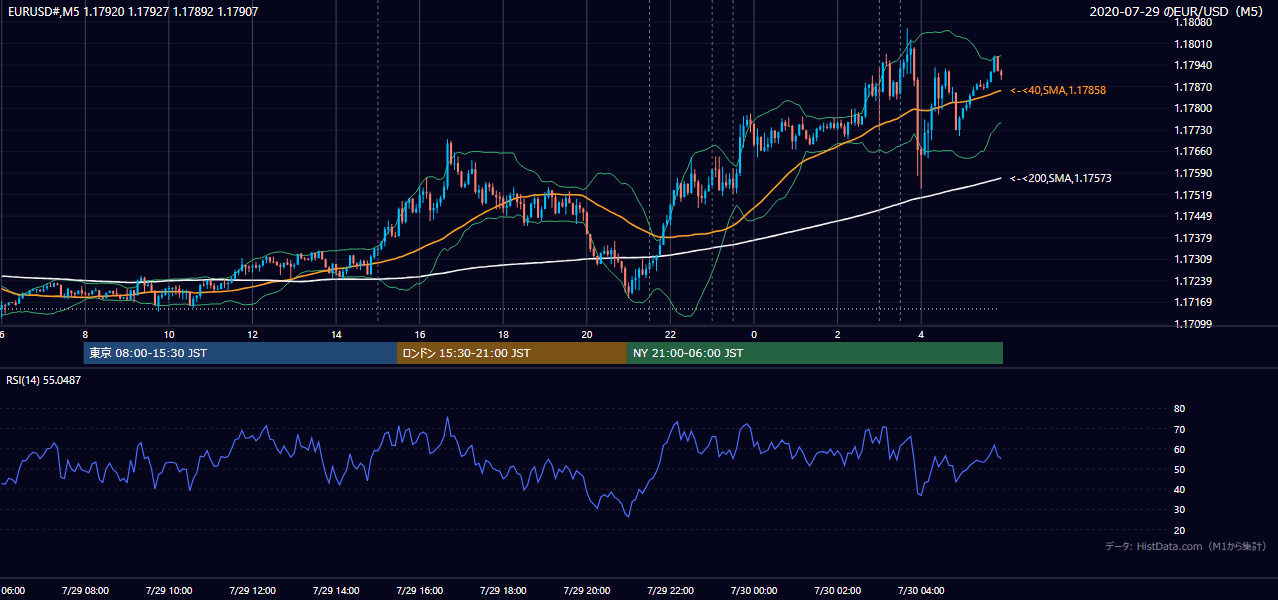This screenshot has height=600, width=1278.
Task: Click RSI scale level 50
Action: point(1179,469)
